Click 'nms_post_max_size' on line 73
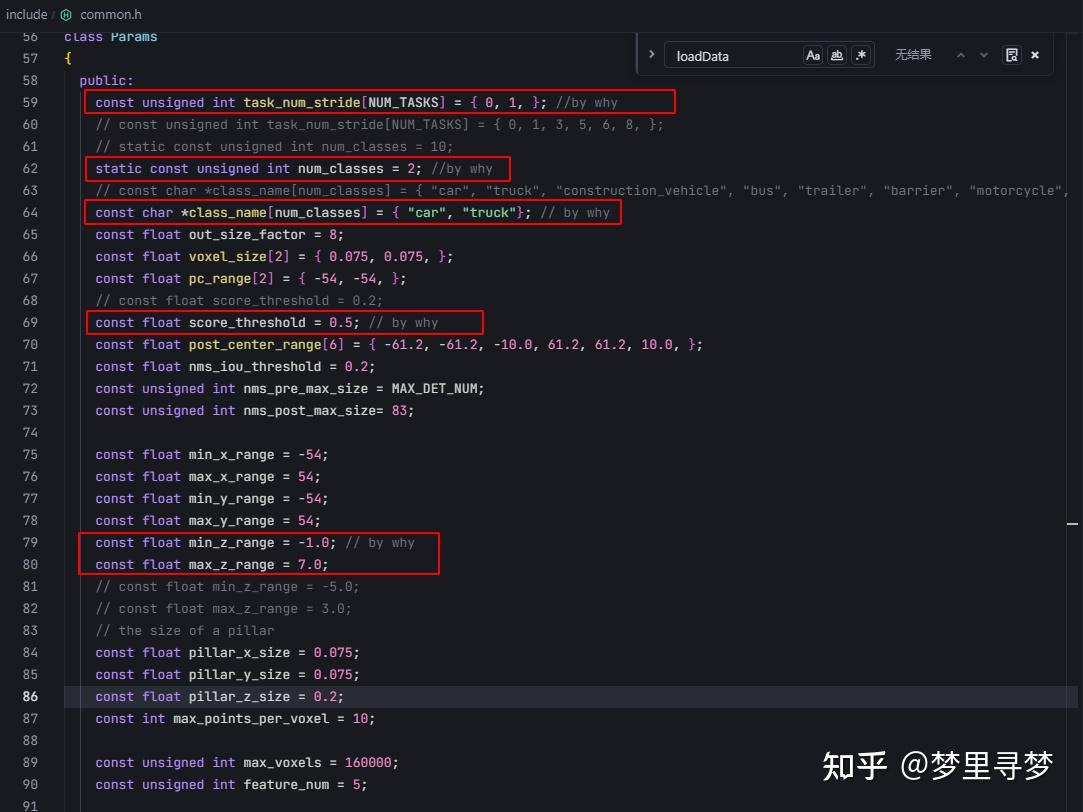The image size is (1083, 812). [309, 411]
